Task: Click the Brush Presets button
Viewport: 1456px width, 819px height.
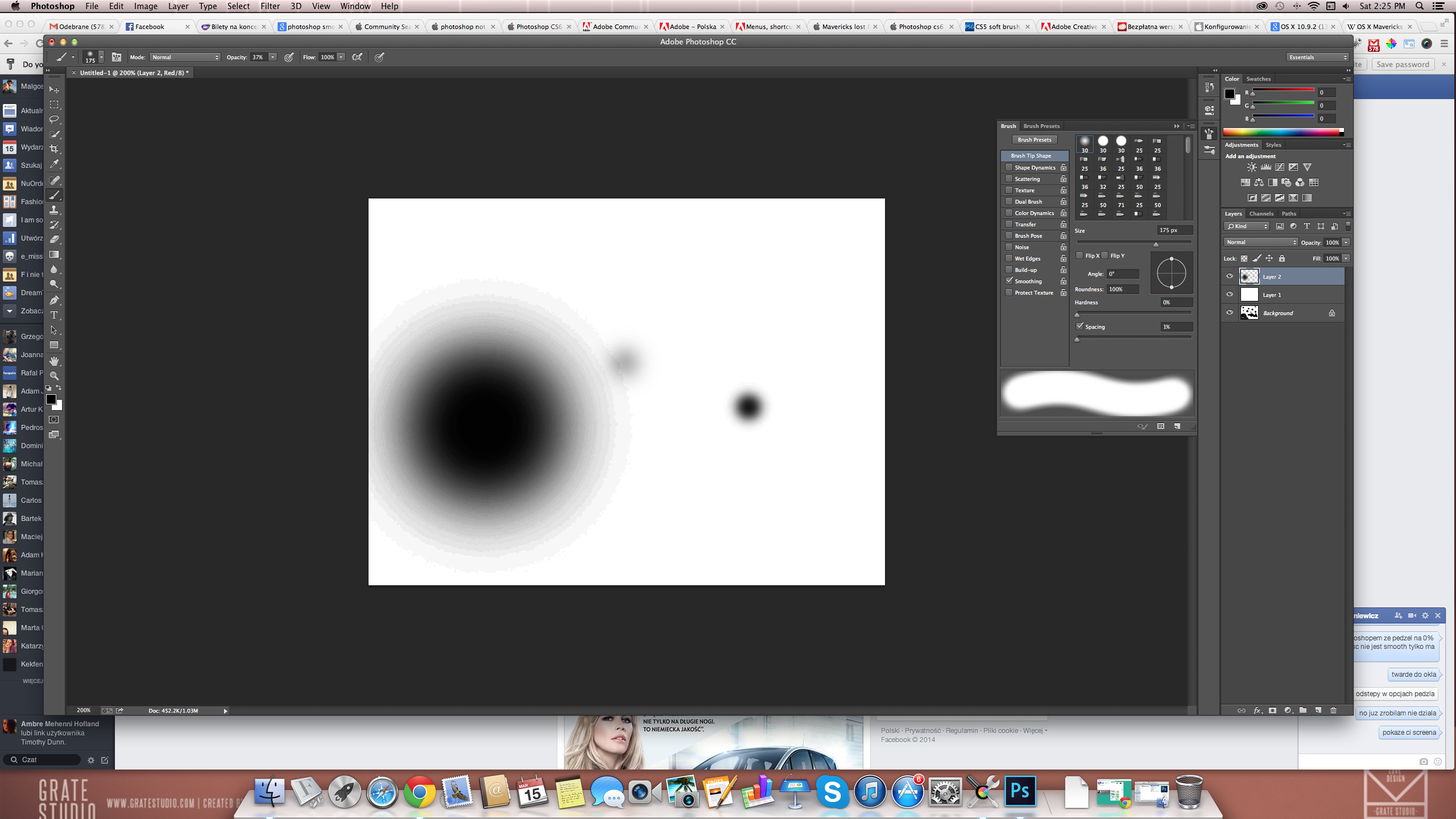Action: [x=1035, y=140]
